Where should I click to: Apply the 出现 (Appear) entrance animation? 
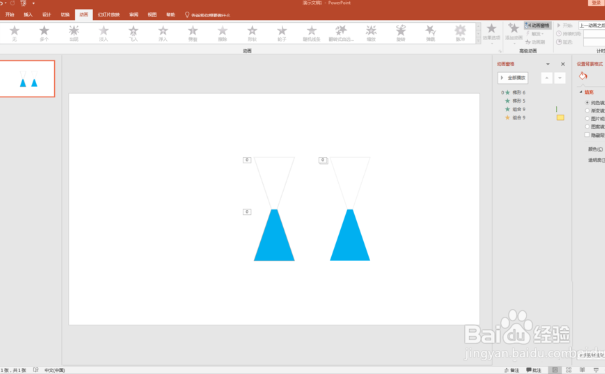74,34
